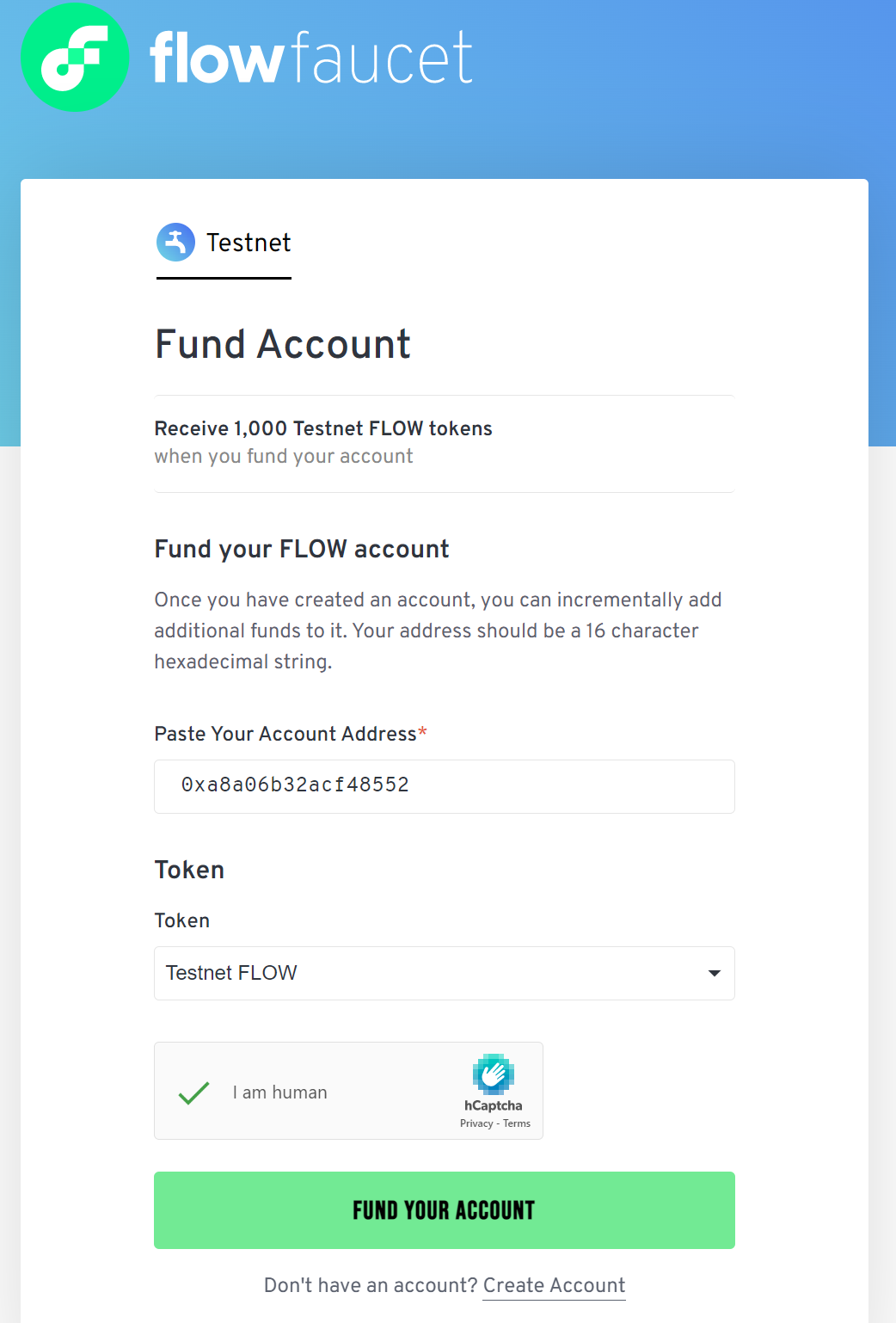Click the account address input field
This screenshot has height=1323, width=896.
pos(444,786)
